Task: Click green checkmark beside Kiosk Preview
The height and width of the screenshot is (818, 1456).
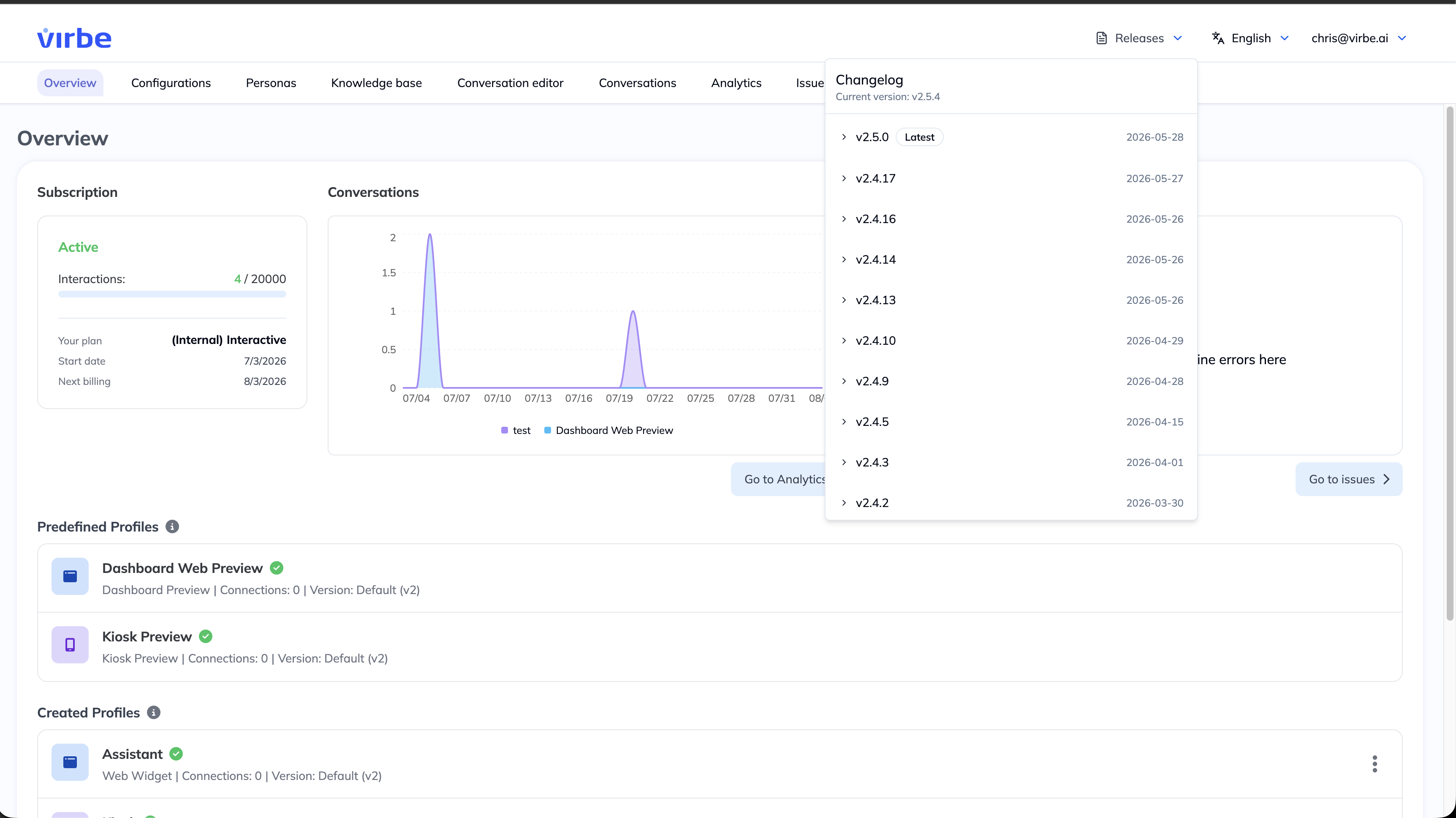Action: coord(206,636)
